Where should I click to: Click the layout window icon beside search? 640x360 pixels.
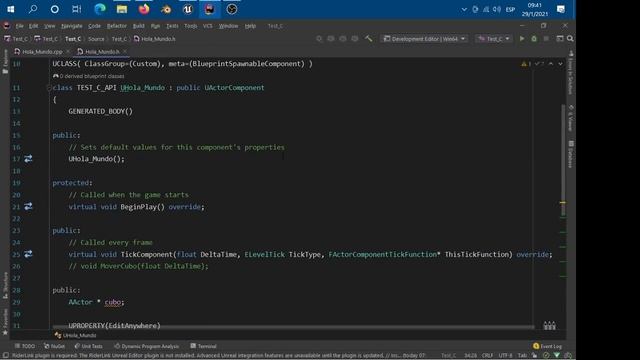[560, 39]
